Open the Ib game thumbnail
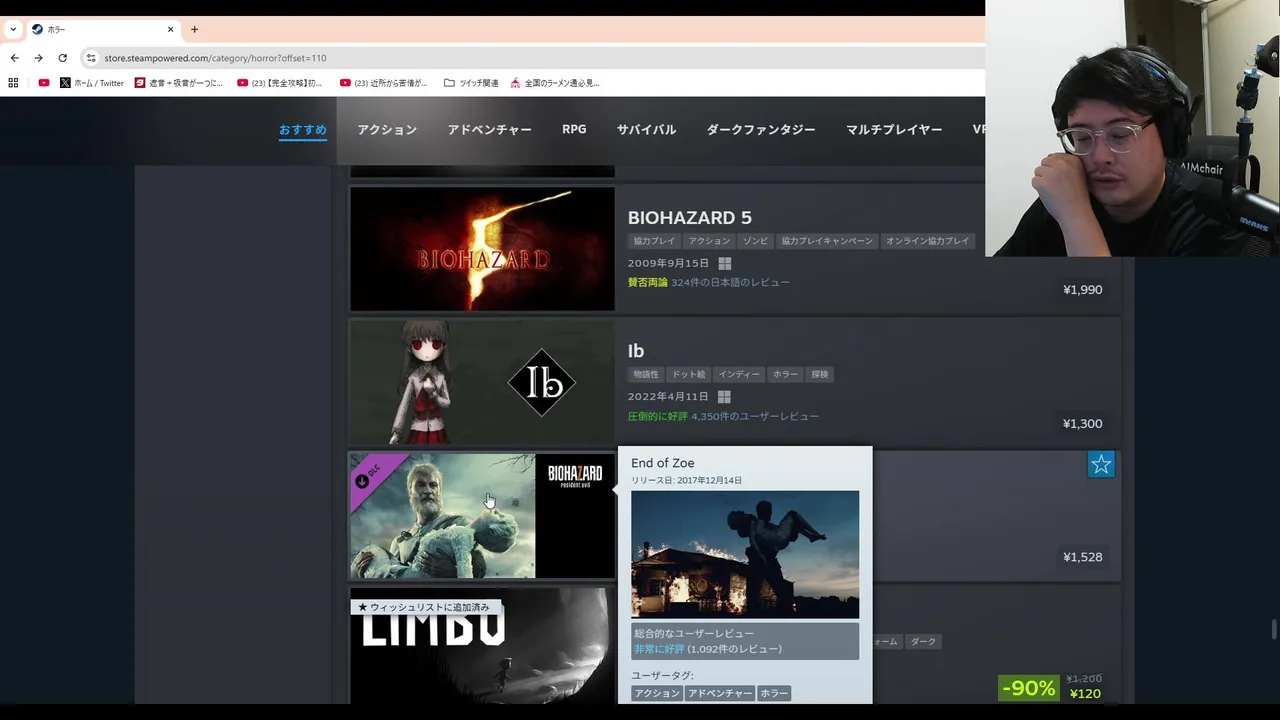The height and width of the screenshot is (720, 1280). click(482, 382)
